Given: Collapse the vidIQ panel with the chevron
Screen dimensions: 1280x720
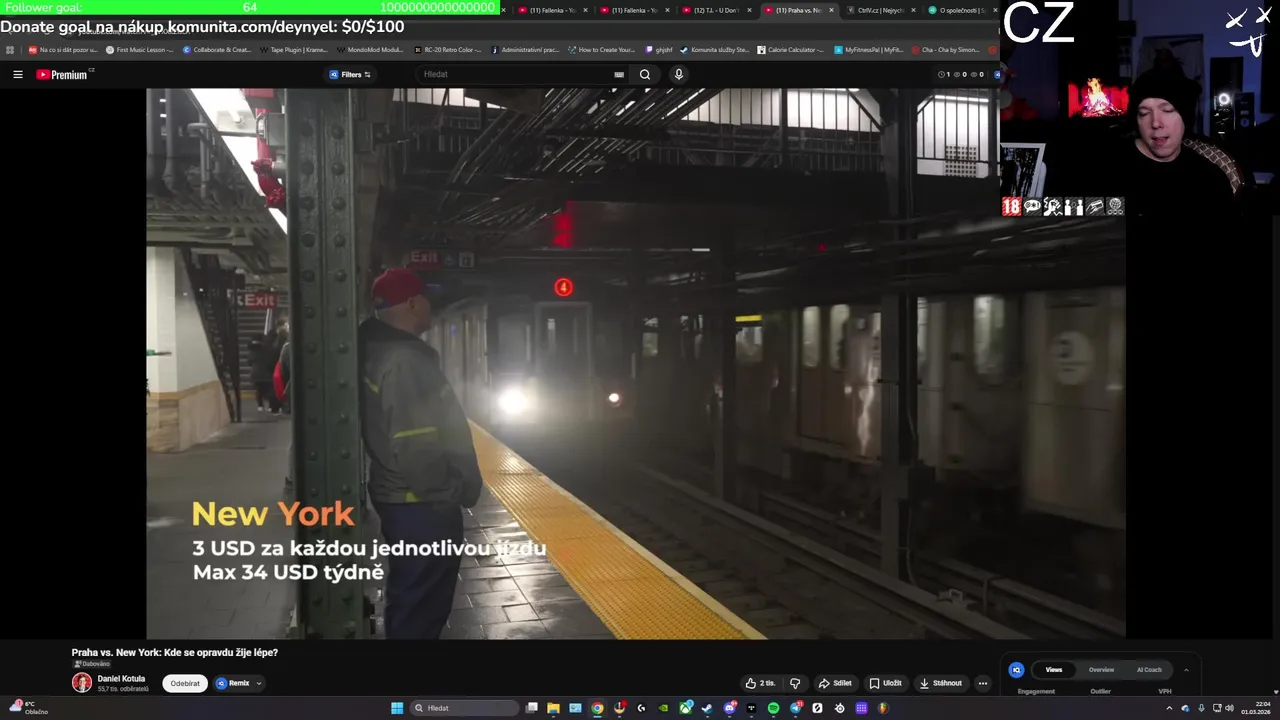Looking at the screenshot, I should (1186, 670).
